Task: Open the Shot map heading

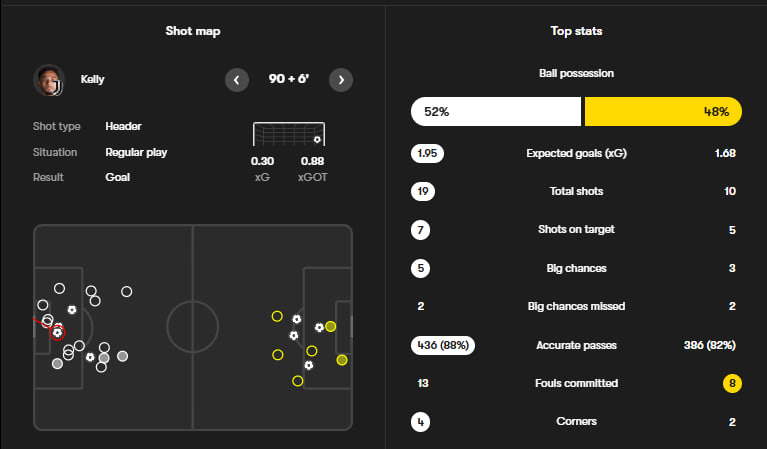Action: click(193, 31)
